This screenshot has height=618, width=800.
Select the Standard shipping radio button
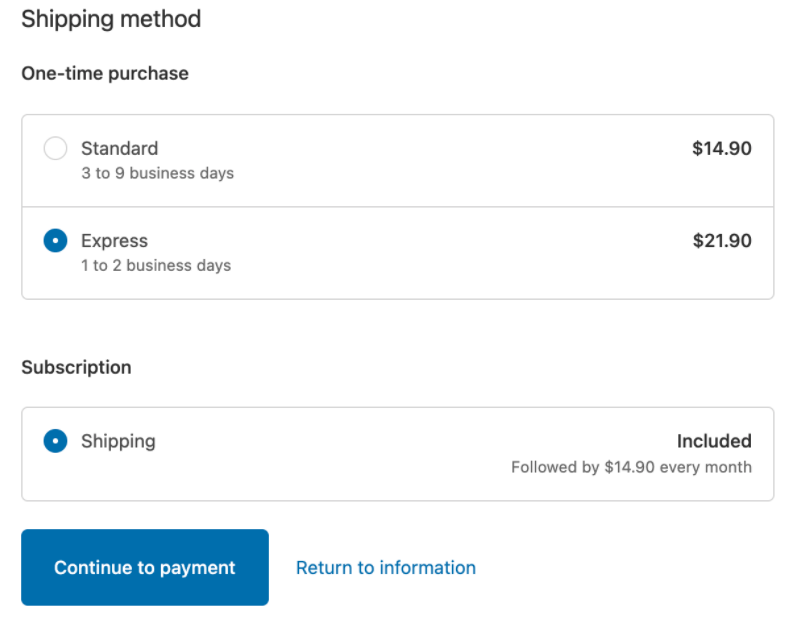point(55,148)
